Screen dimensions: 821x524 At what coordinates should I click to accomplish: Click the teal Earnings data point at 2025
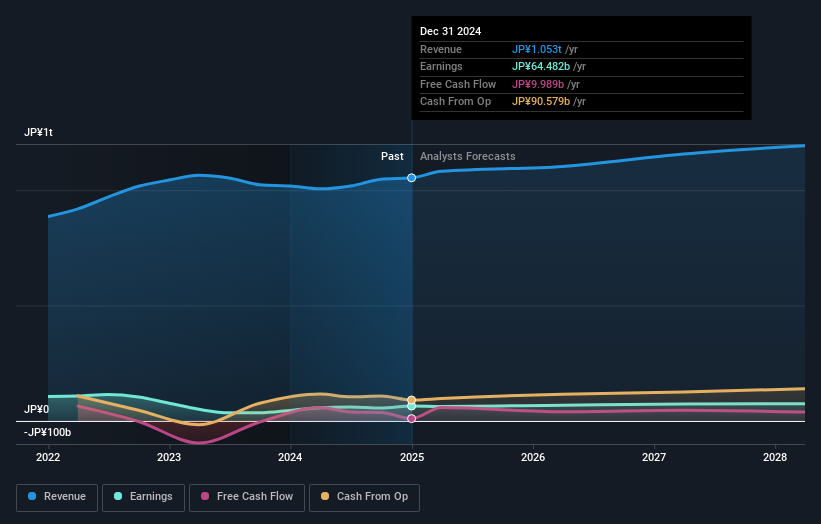[x=412, y=406]
